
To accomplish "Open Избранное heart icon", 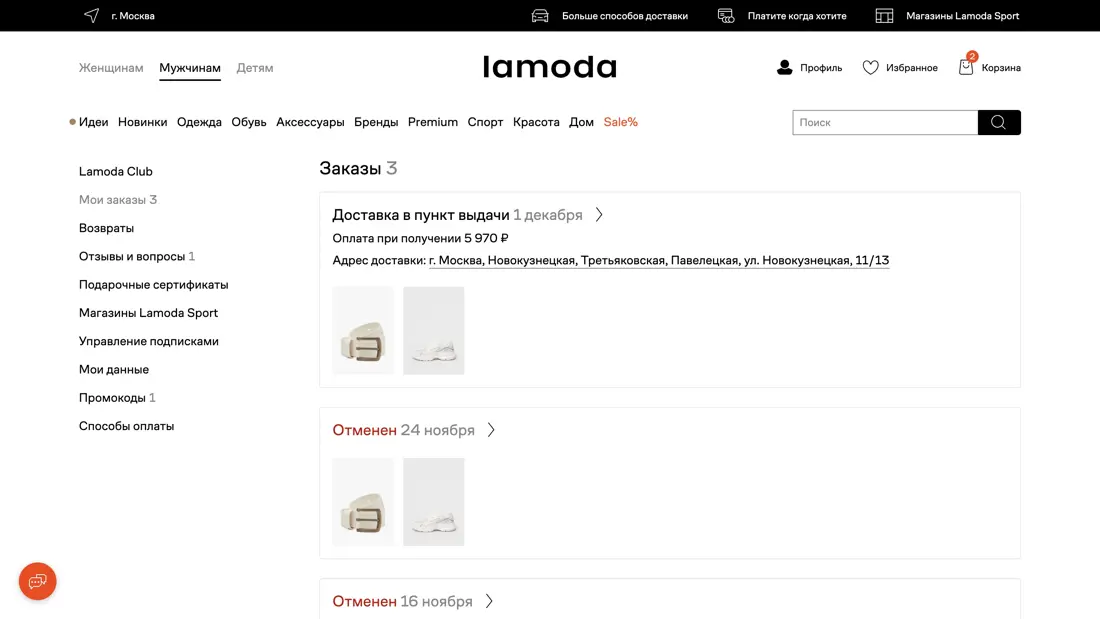I will click(871, 68).
